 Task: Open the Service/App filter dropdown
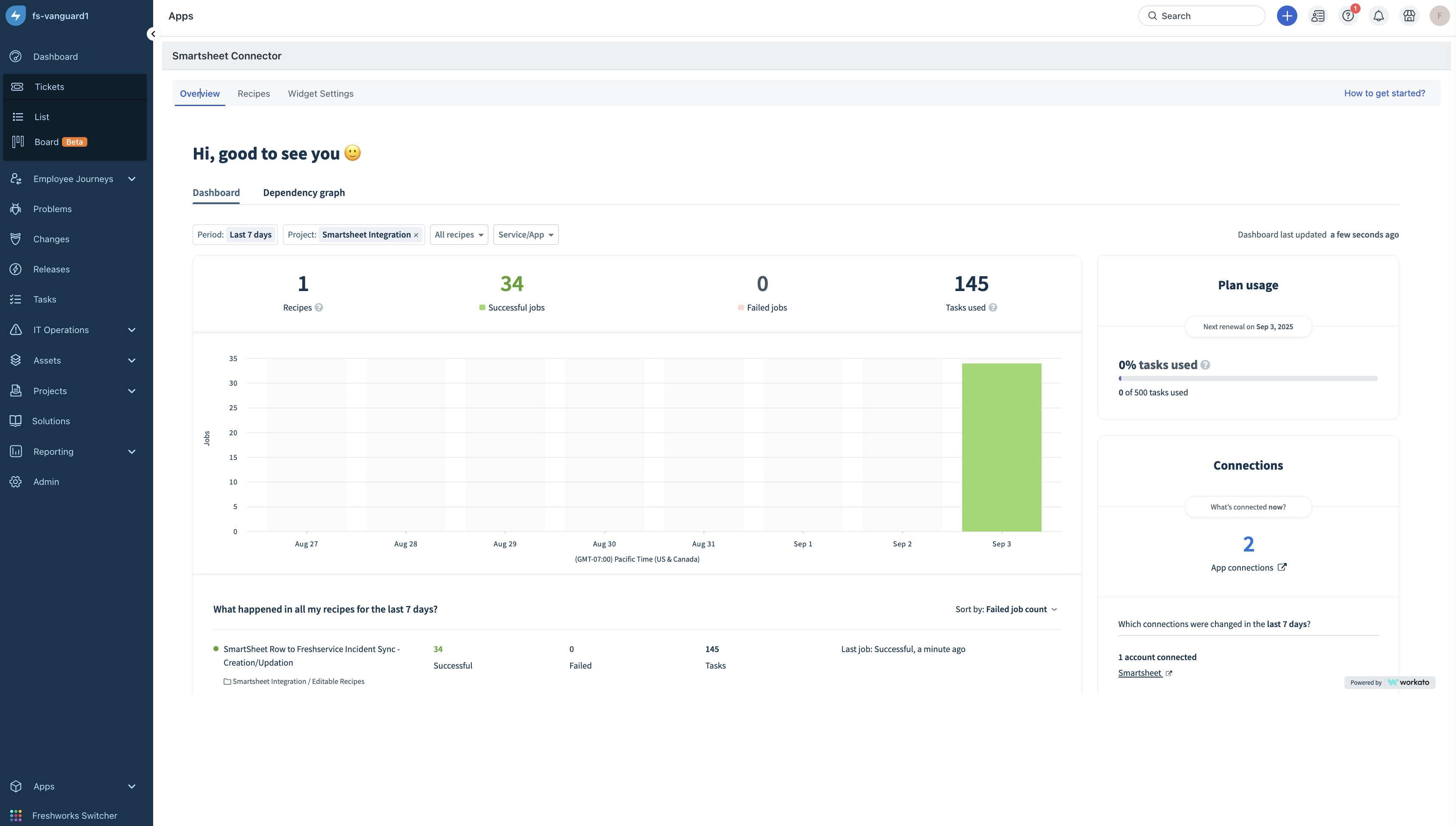(x=525, y=234)
